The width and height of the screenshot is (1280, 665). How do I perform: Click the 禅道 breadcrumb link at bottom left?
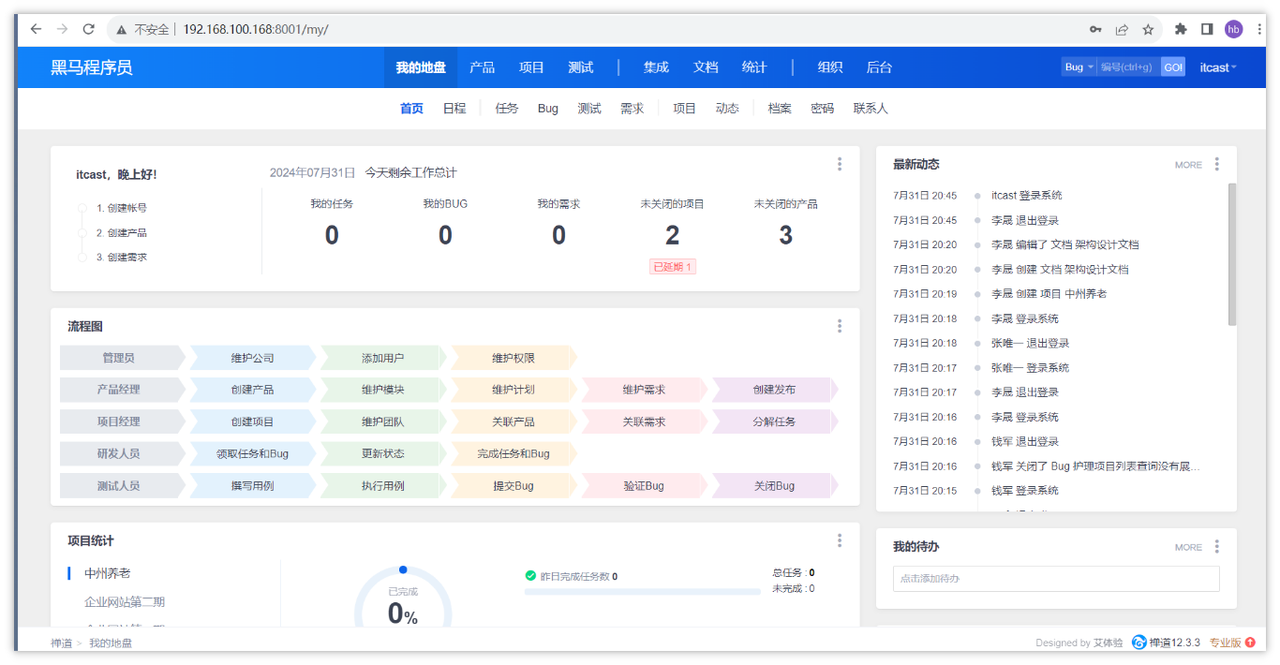click(62, 643)
